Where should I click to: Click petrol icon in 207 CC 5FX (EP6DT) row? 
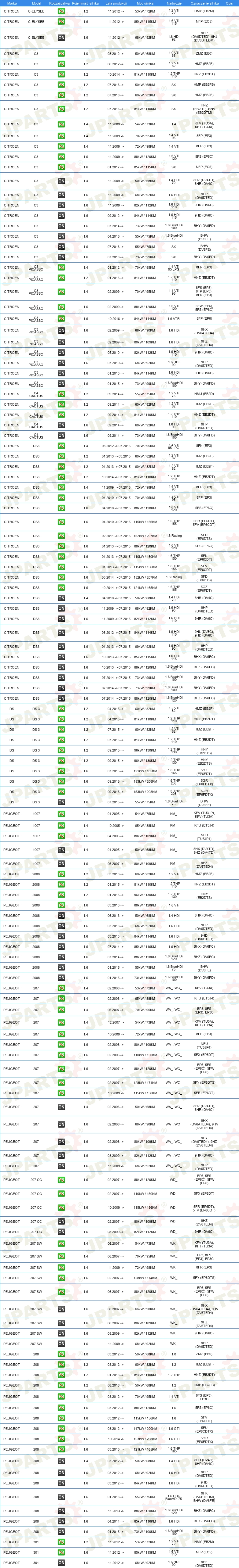(61, 1194)
